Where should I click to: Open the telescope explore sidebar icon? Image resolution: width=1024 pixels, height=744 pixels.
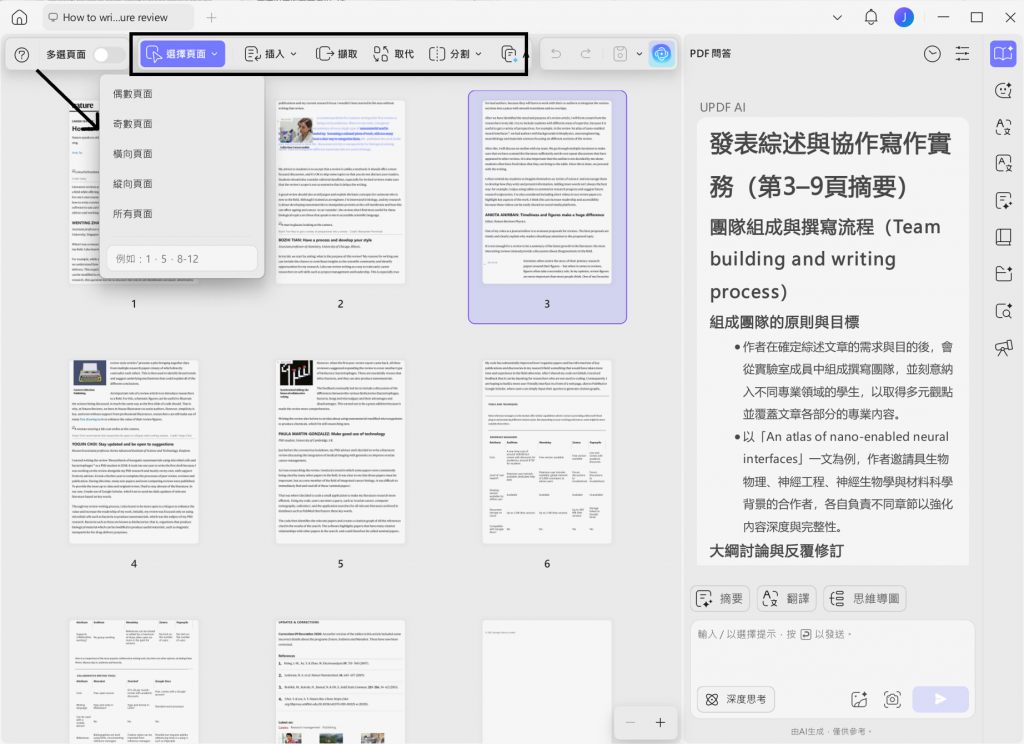tap(1003, 348)
